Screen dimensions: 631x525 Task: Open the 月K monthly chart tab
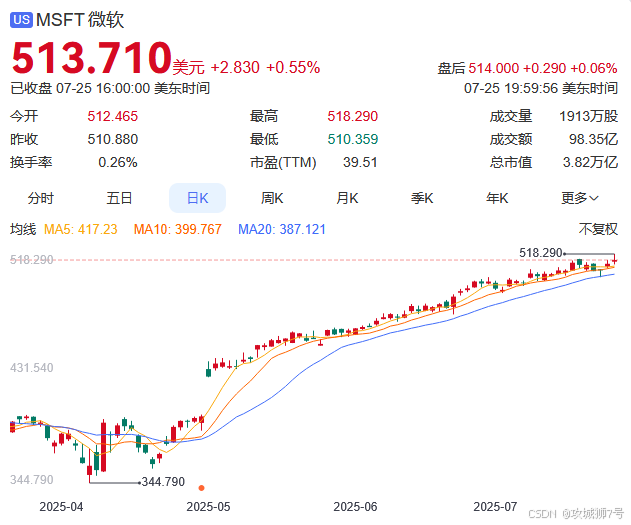(347, 198)
